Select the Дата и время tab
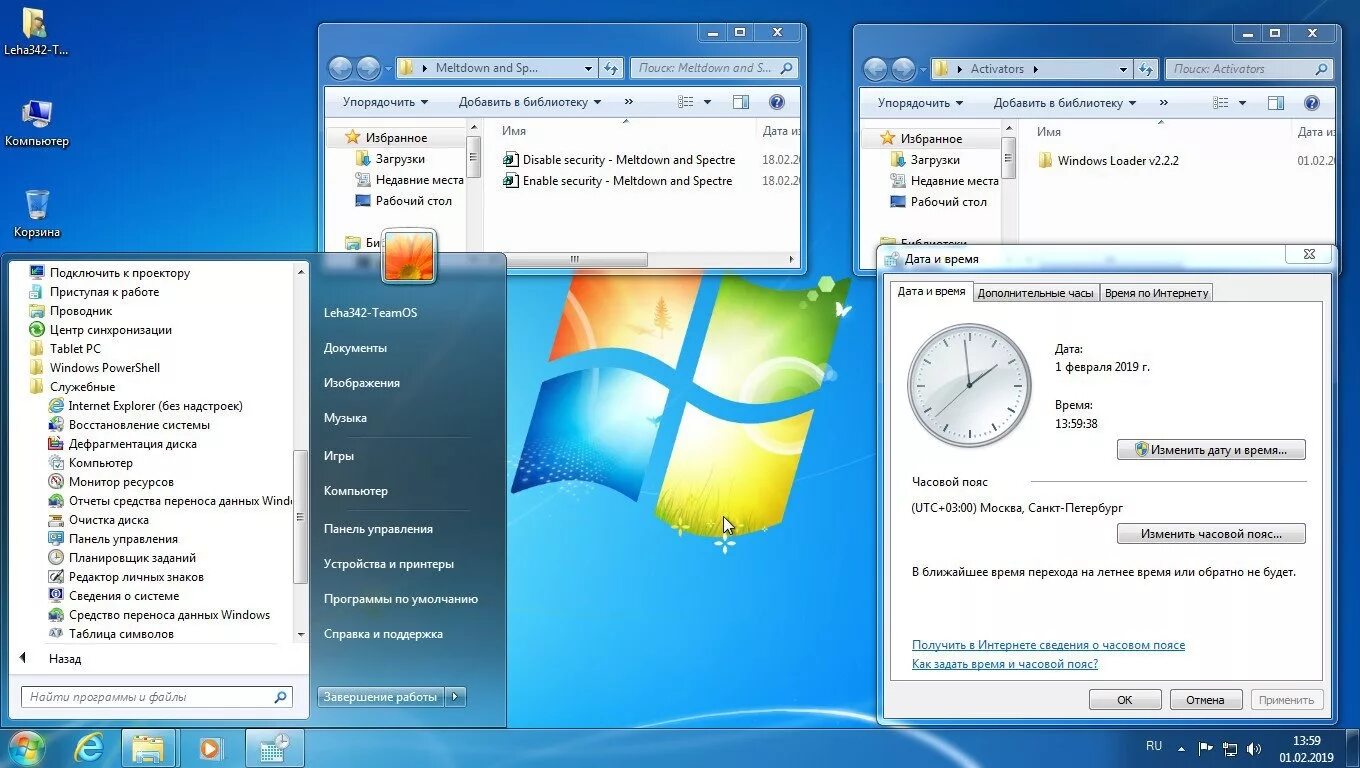 click(931, 291)
